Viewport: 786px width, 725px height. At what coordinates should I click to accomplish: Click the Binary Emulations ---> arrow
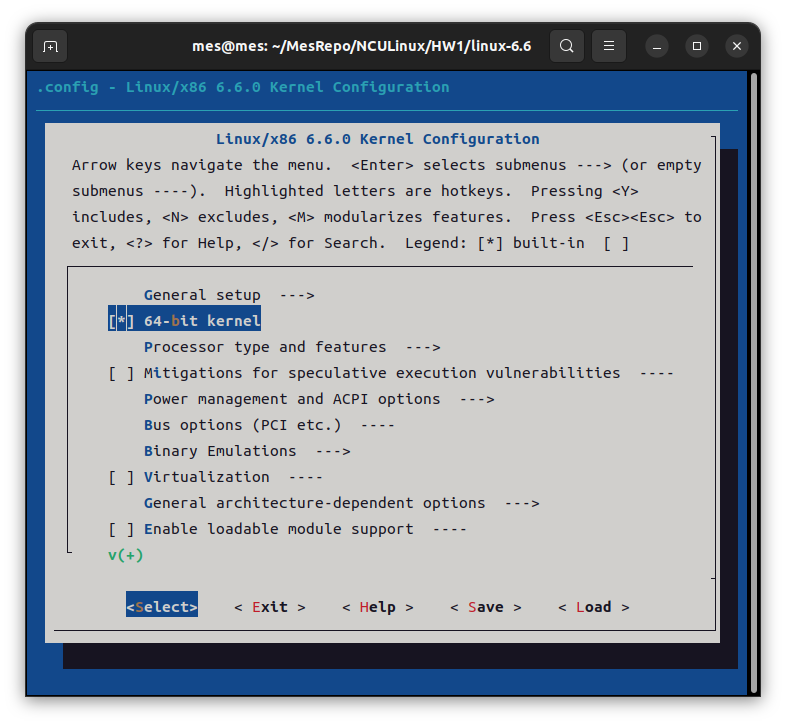point(333,452)
